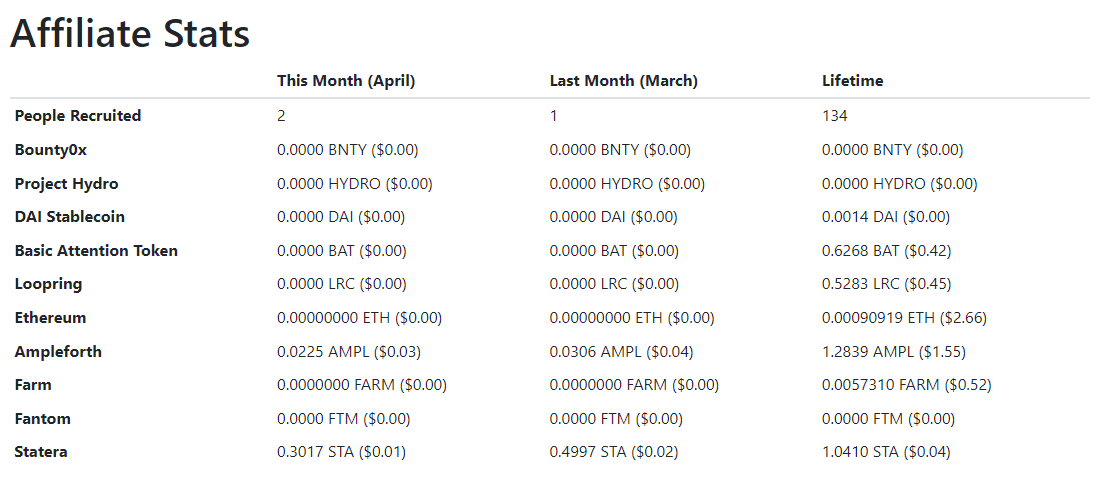Viewport: 1103px width, 485px height.
Task: Select the lifetime 1.0410 STA value
Action: 886,453
